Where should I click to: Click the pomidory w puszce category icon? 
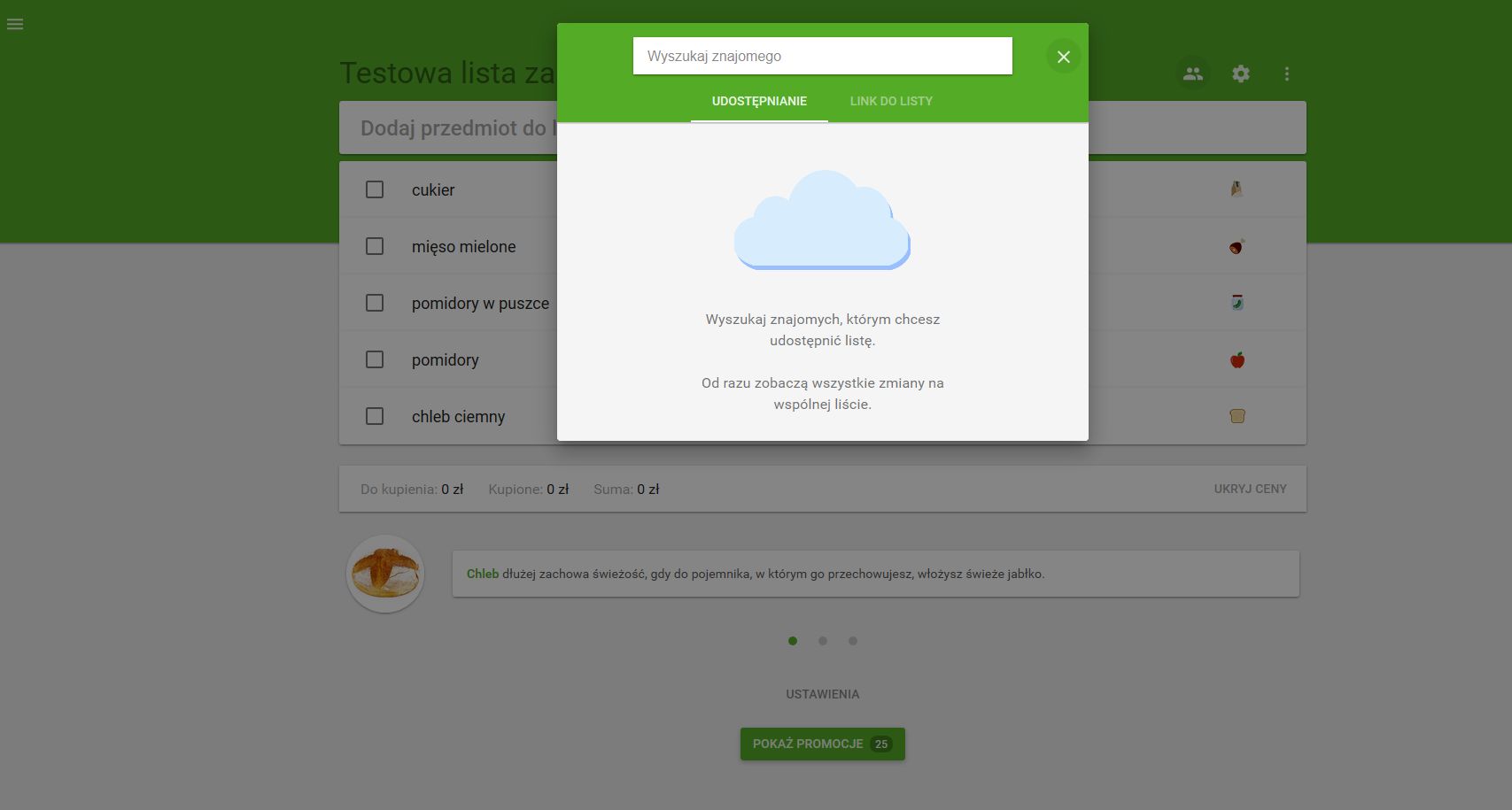click(1237, 303)
